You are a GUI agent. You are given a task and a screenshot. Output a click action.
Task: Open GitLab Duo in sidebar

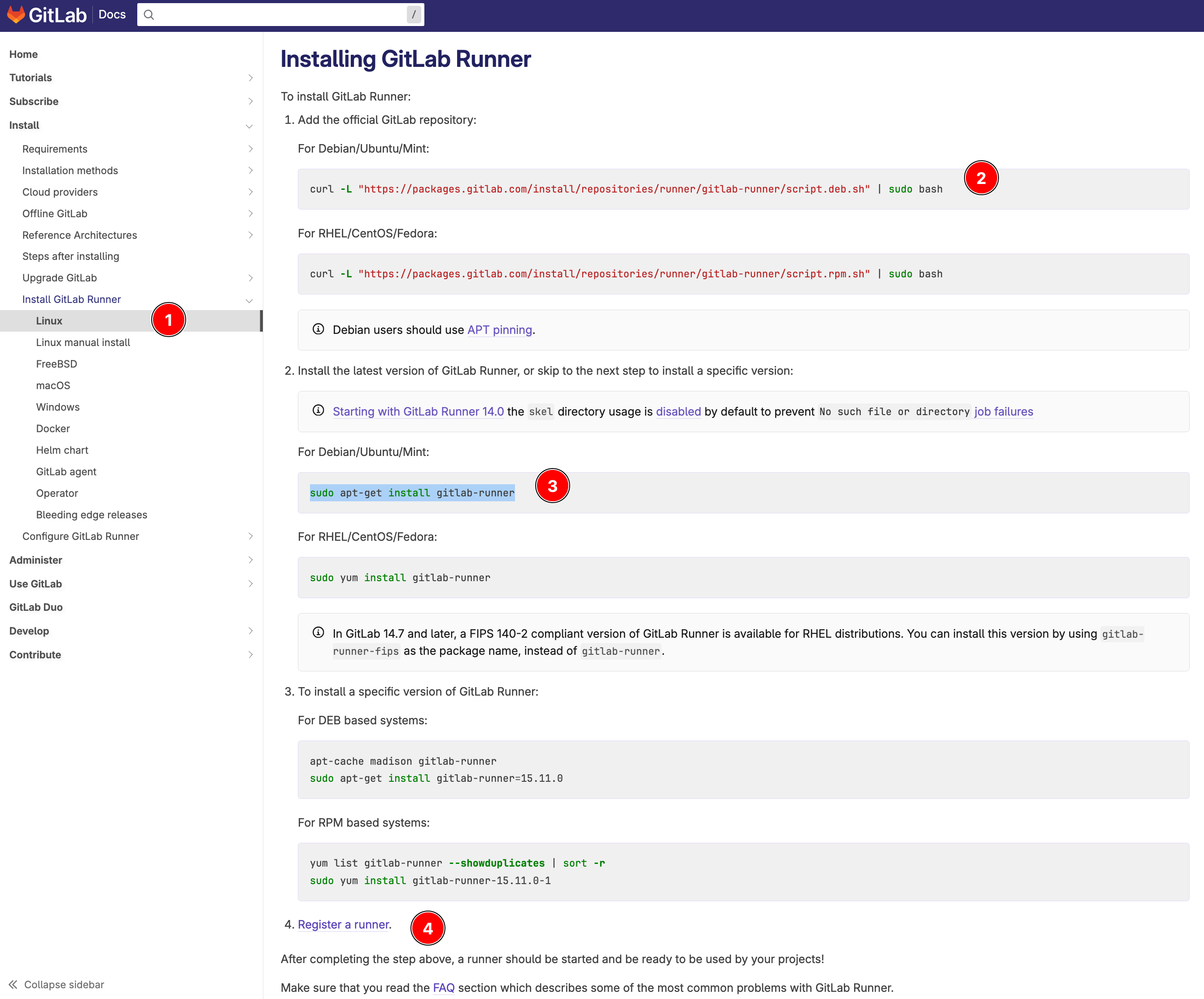(35, 607)
